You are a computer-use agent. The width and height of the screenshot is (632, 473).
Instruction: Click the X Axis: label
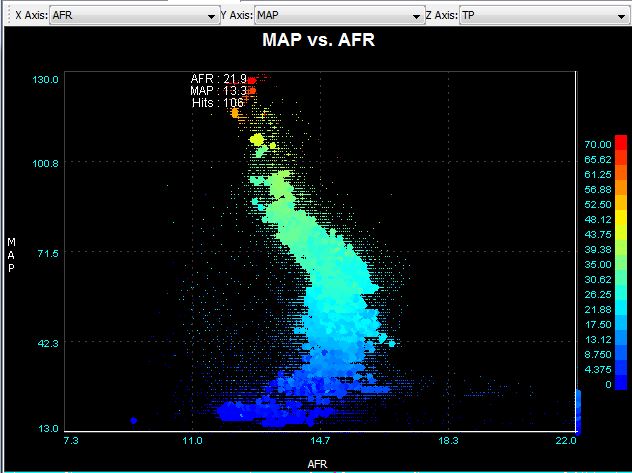pos(31,15)
